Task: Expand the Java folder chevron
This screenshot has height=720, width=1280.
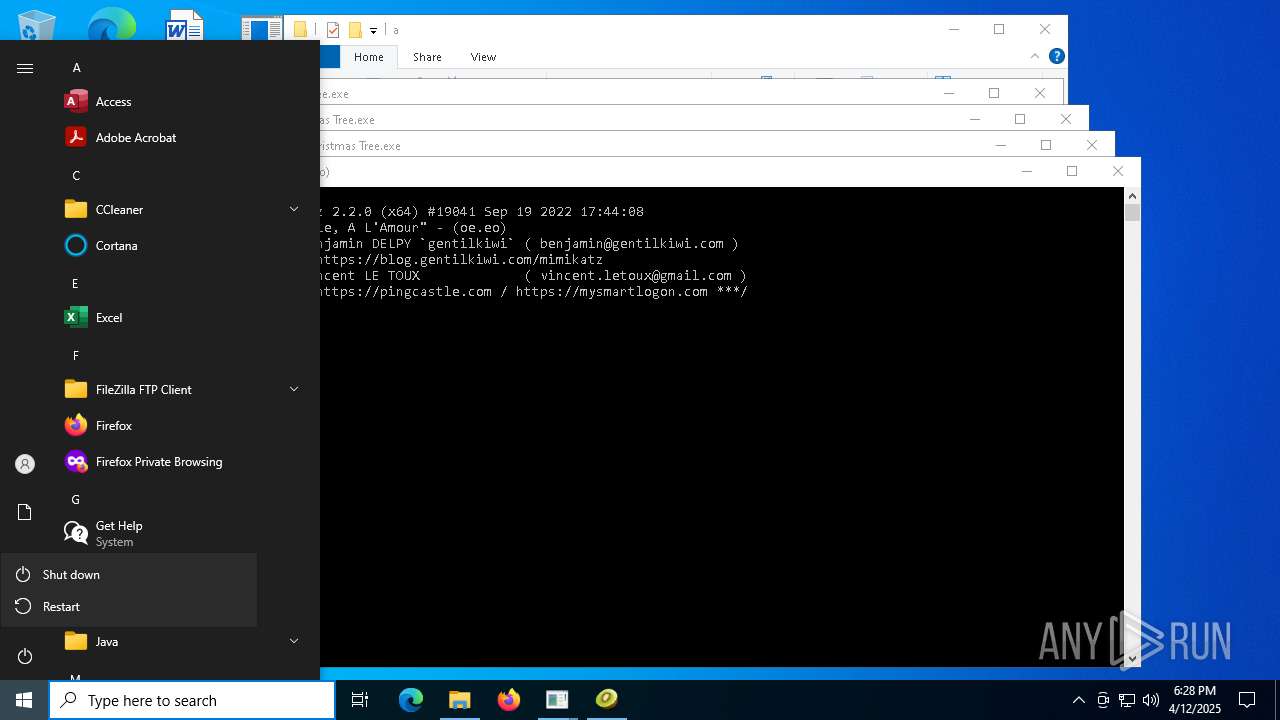Action: (294, 641)
